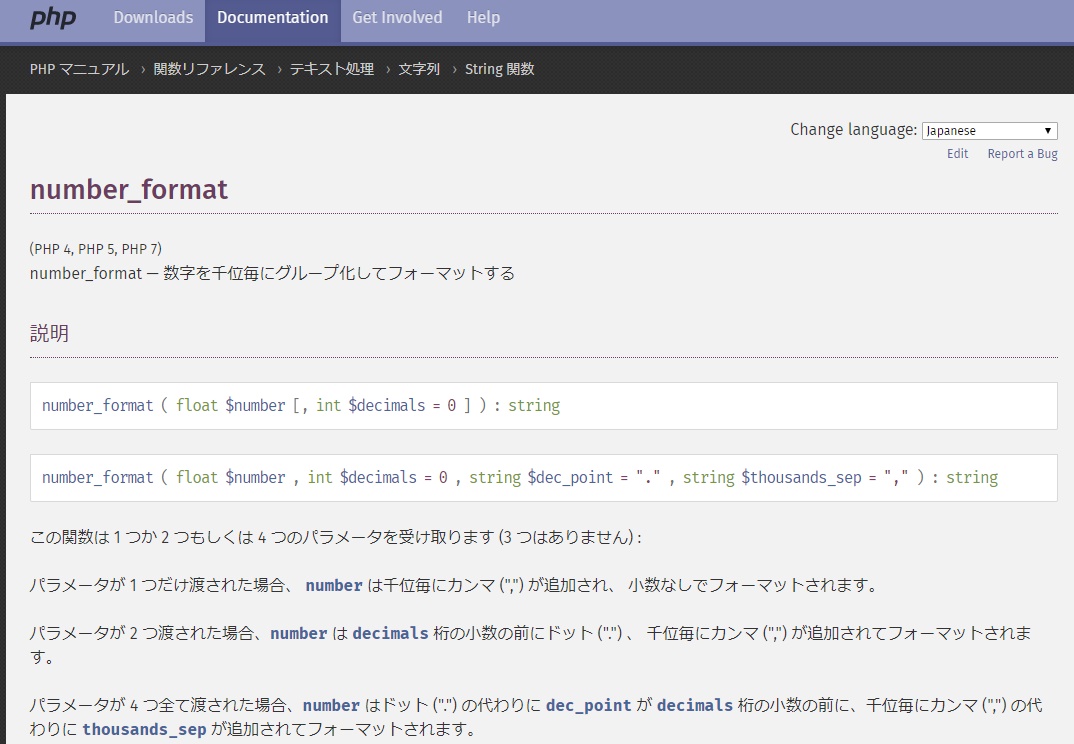
Task: Click the line starting この関数は 1 つか 2 つ
Action: (336, 537)
